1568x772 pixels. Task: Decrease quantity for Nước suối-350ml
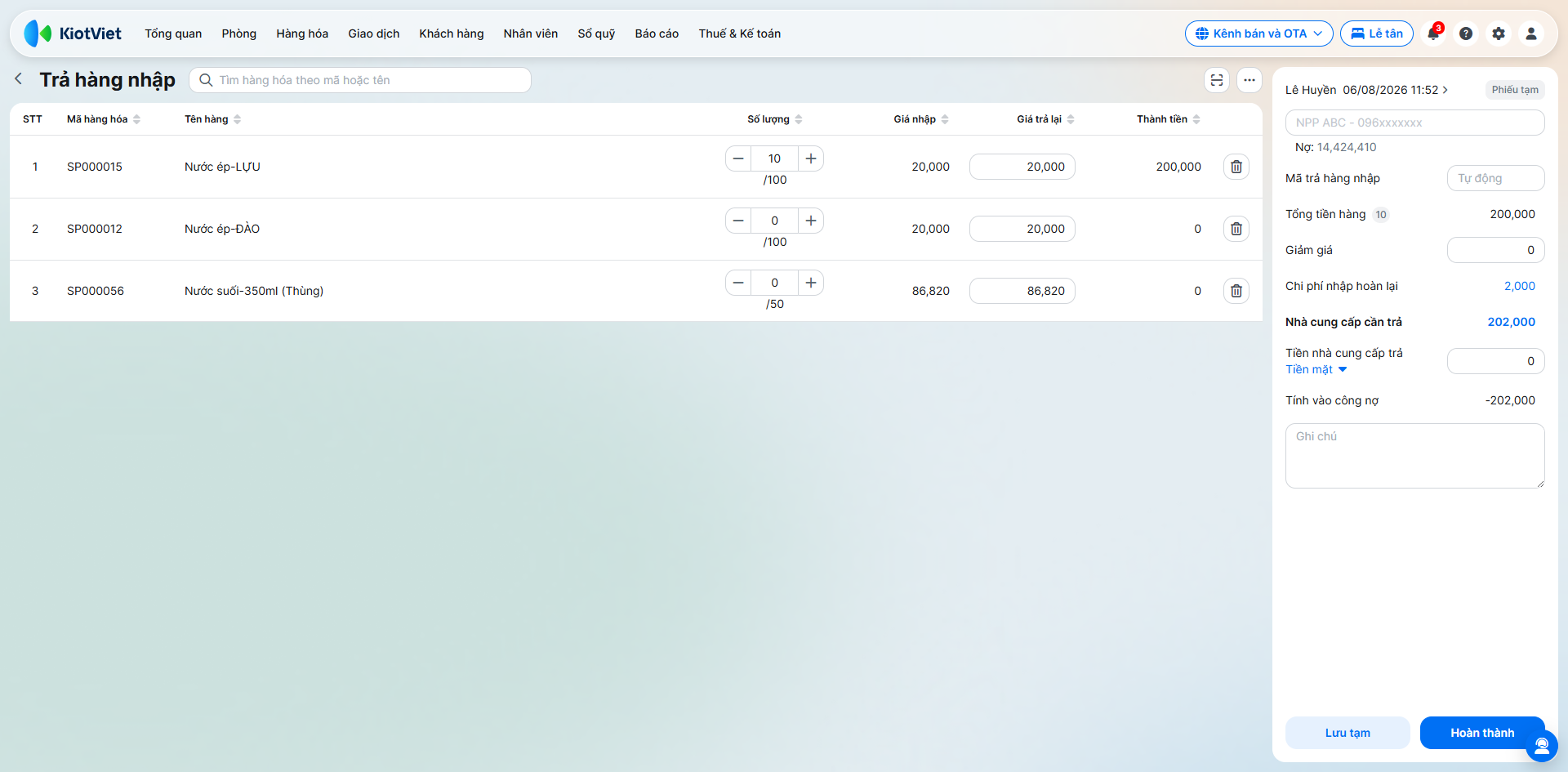pyautogui.click(x=738, y=283)
